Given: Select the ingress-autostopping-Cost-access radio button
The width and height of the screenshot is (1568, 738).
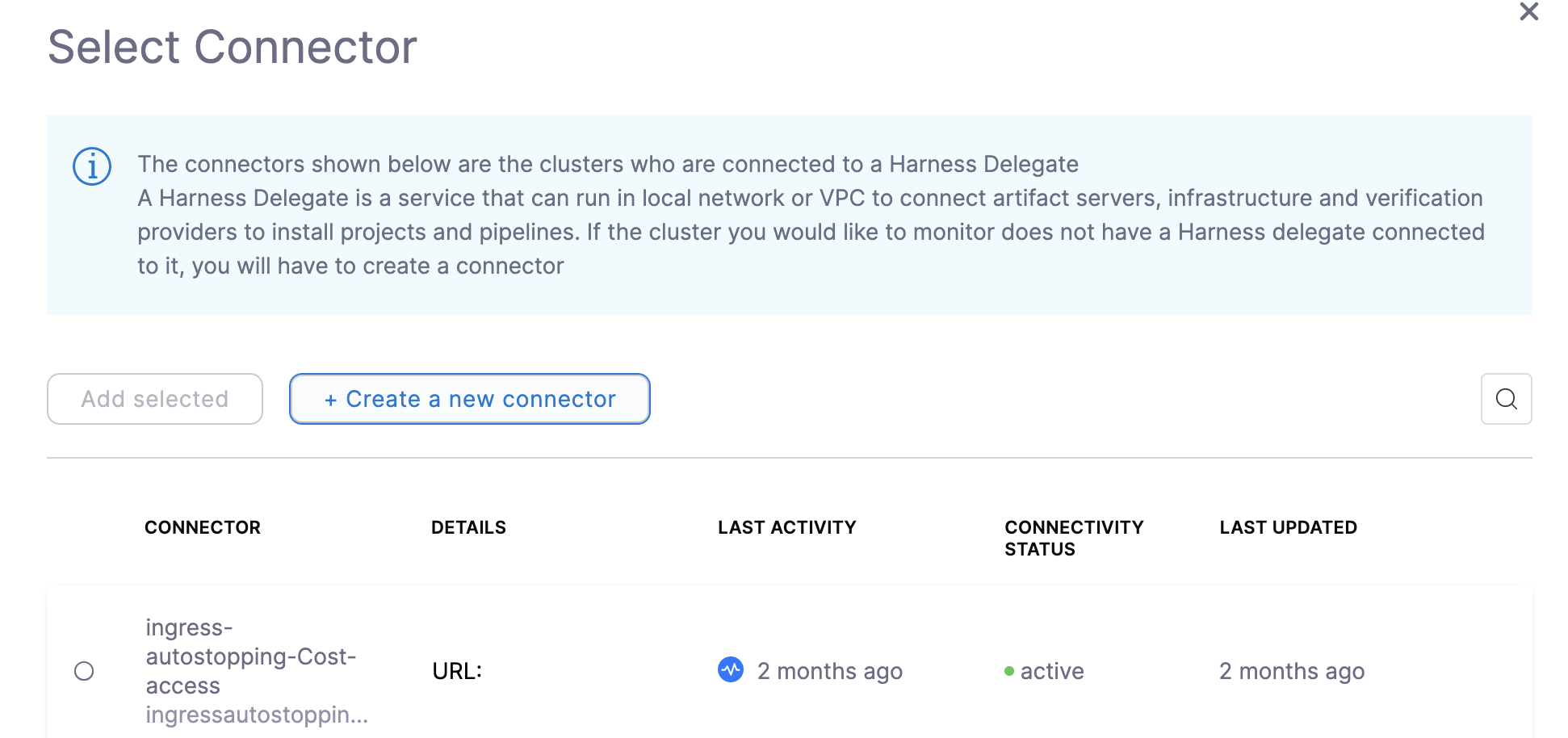Looking at the screenshot, I should click(84, 671).
